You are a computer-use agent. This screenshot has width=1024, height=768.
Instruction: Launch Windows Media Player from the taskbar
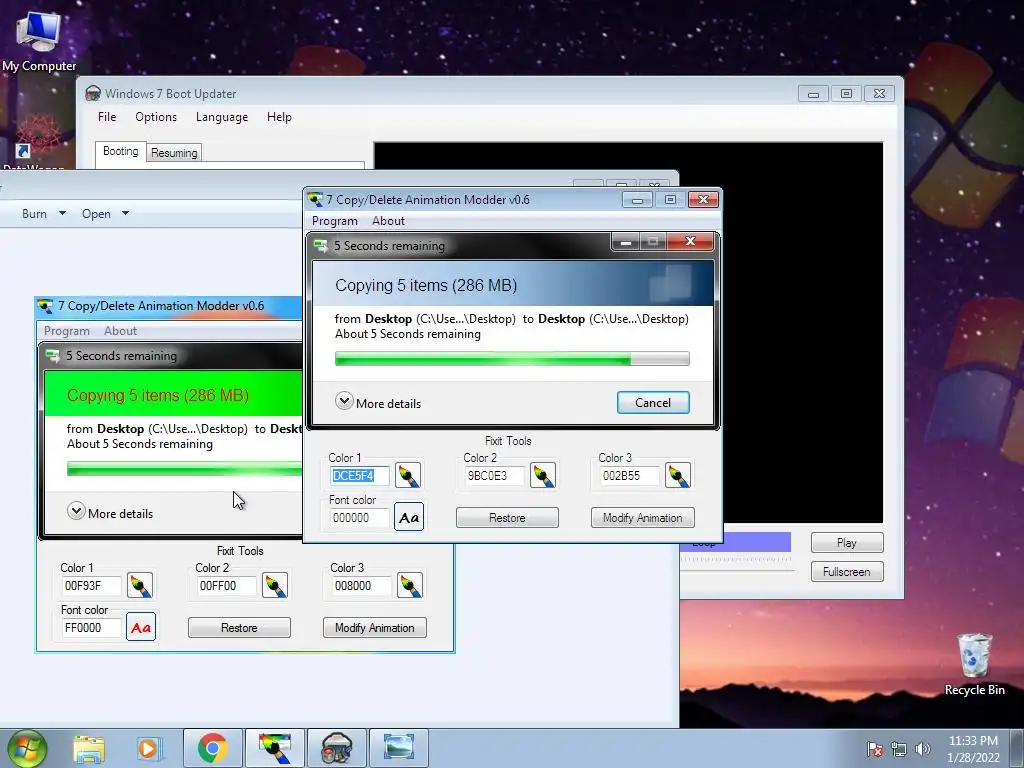click(x=148, y=748)
